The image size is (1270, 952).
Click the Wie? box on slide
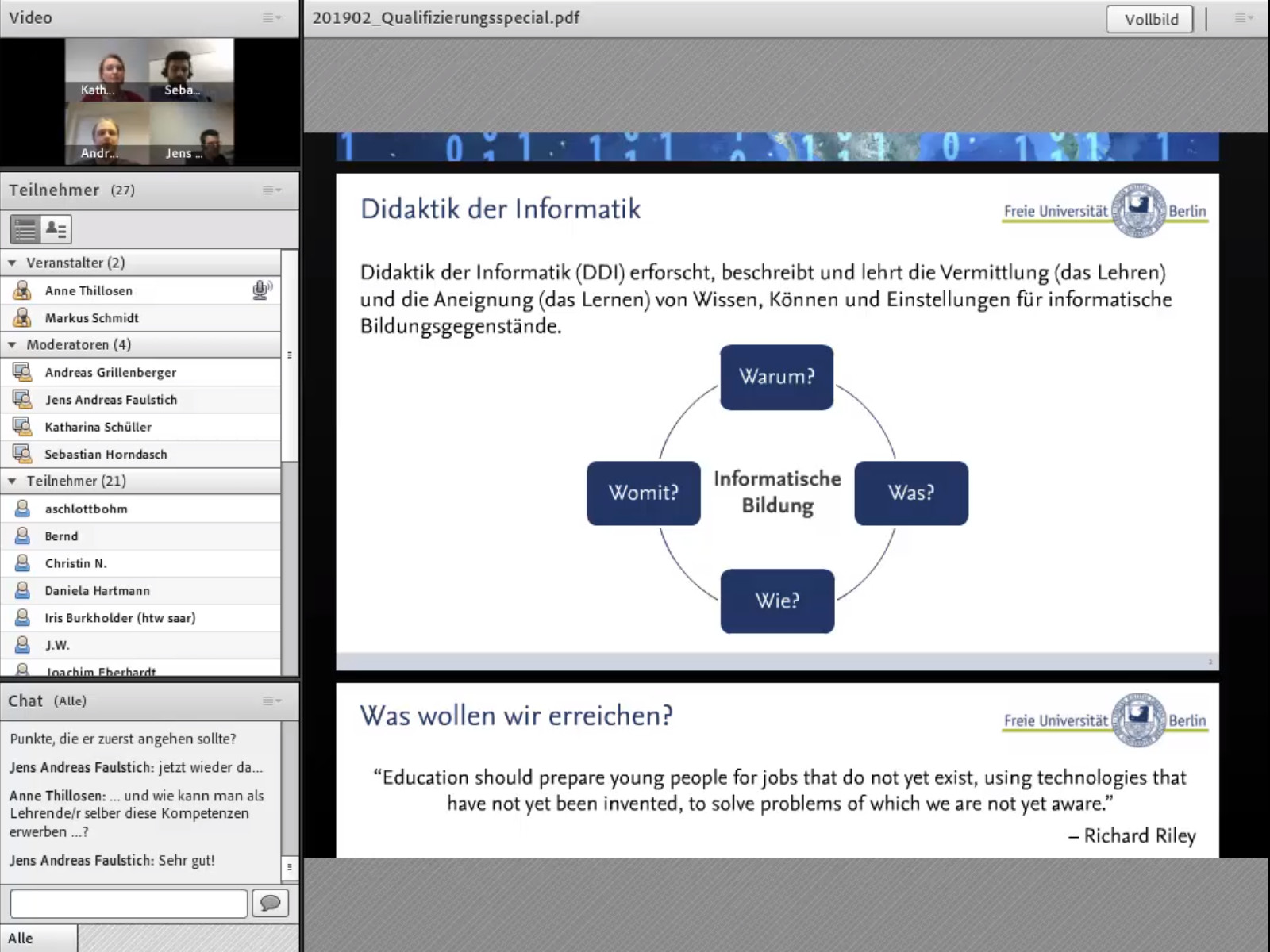777,601
